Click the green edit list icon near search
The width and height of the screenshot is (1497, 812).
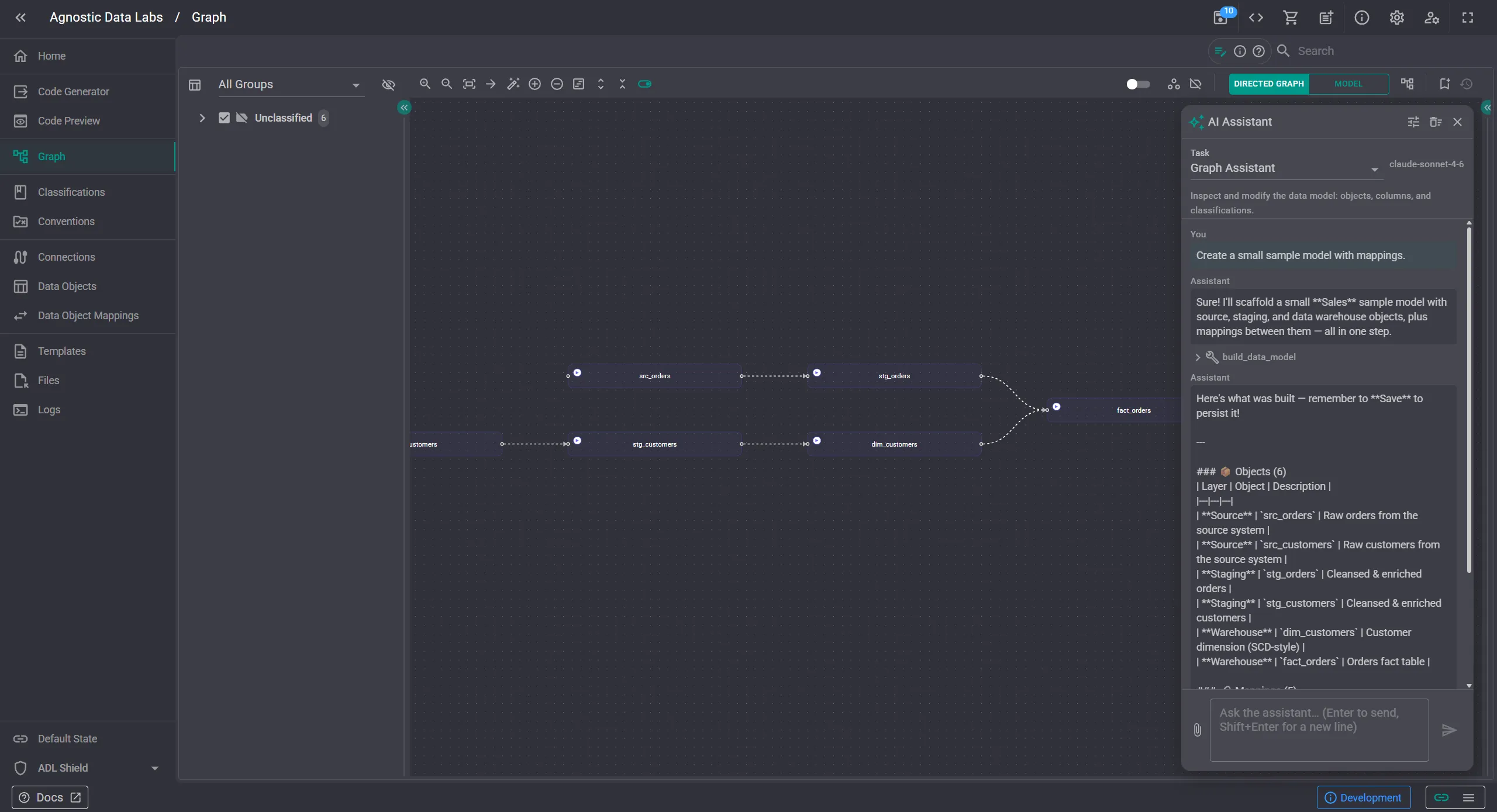point(1220,51)
